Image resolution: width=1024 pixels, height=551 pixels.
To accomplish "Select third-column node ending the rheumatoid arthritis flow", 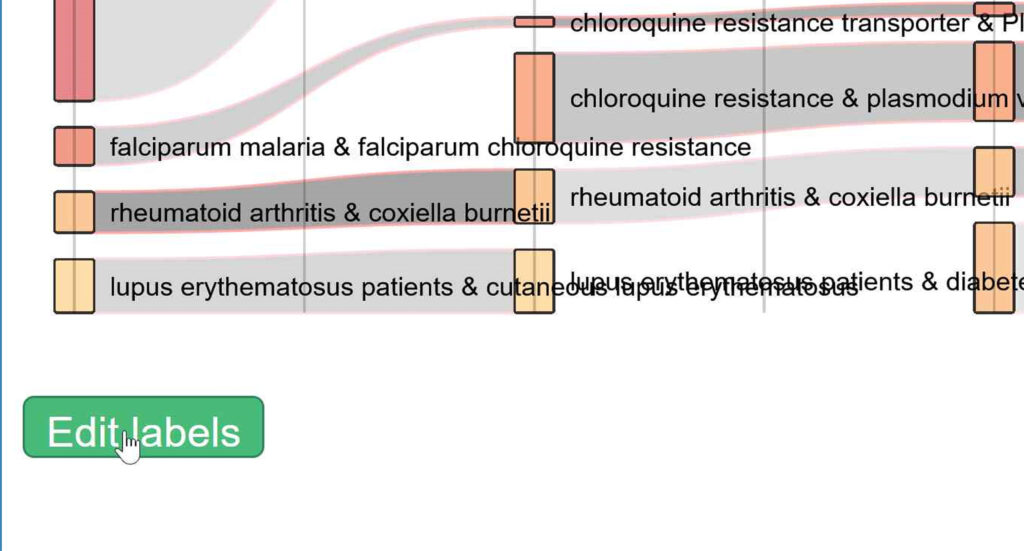I will (994, 172).
